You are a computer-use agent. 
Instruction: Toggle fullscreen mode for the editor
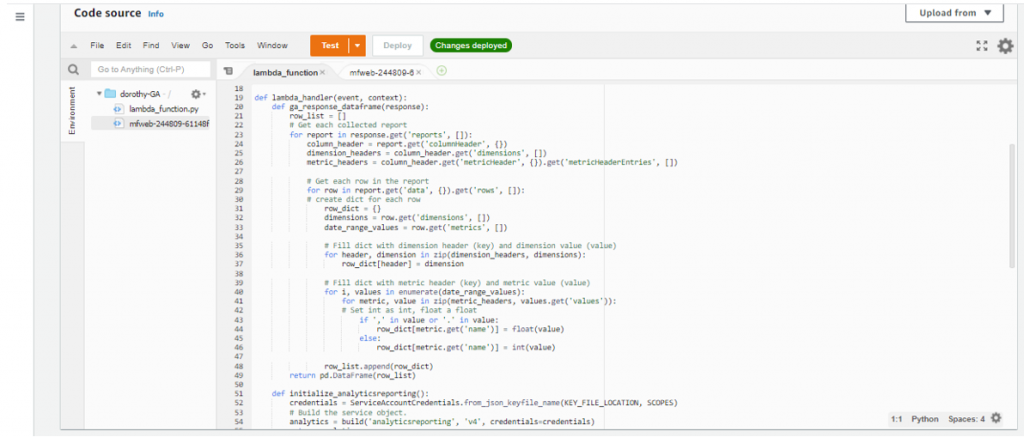[x=982, y=46]
